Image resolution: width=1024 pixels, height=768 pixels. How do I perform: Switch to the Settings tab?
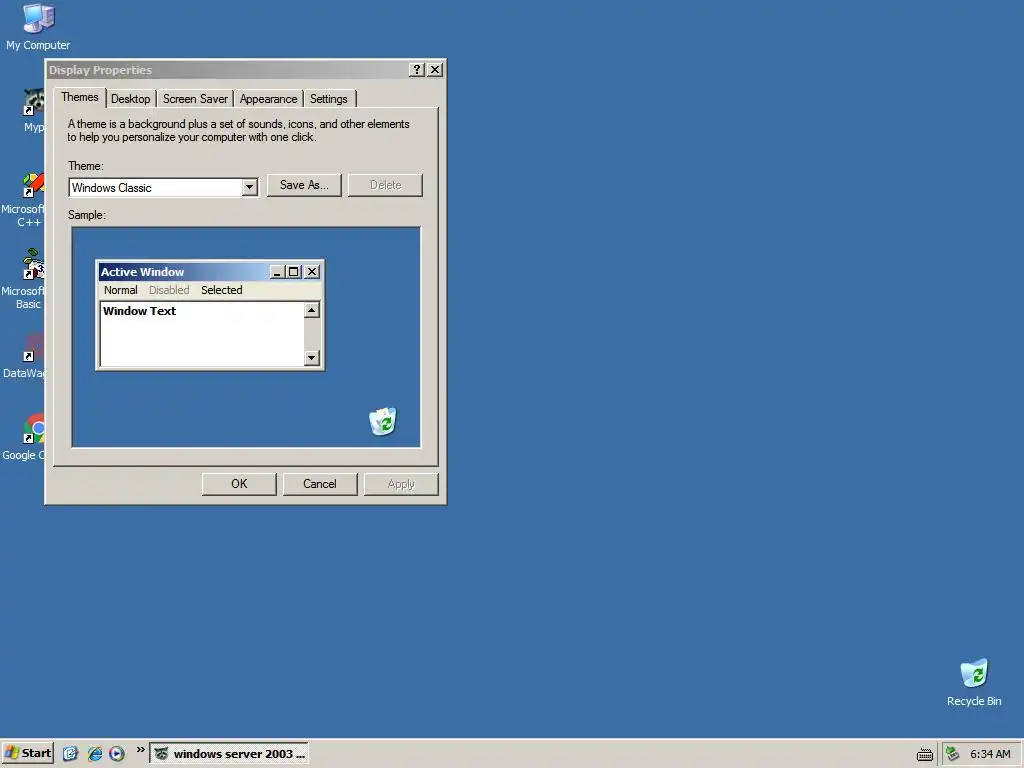coord(328,99)
